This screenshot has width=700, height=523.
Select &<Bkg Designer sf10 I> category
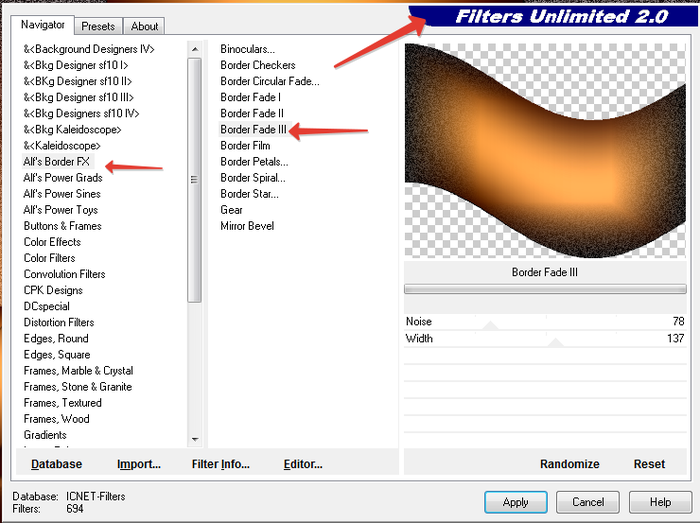coord(76,65)
